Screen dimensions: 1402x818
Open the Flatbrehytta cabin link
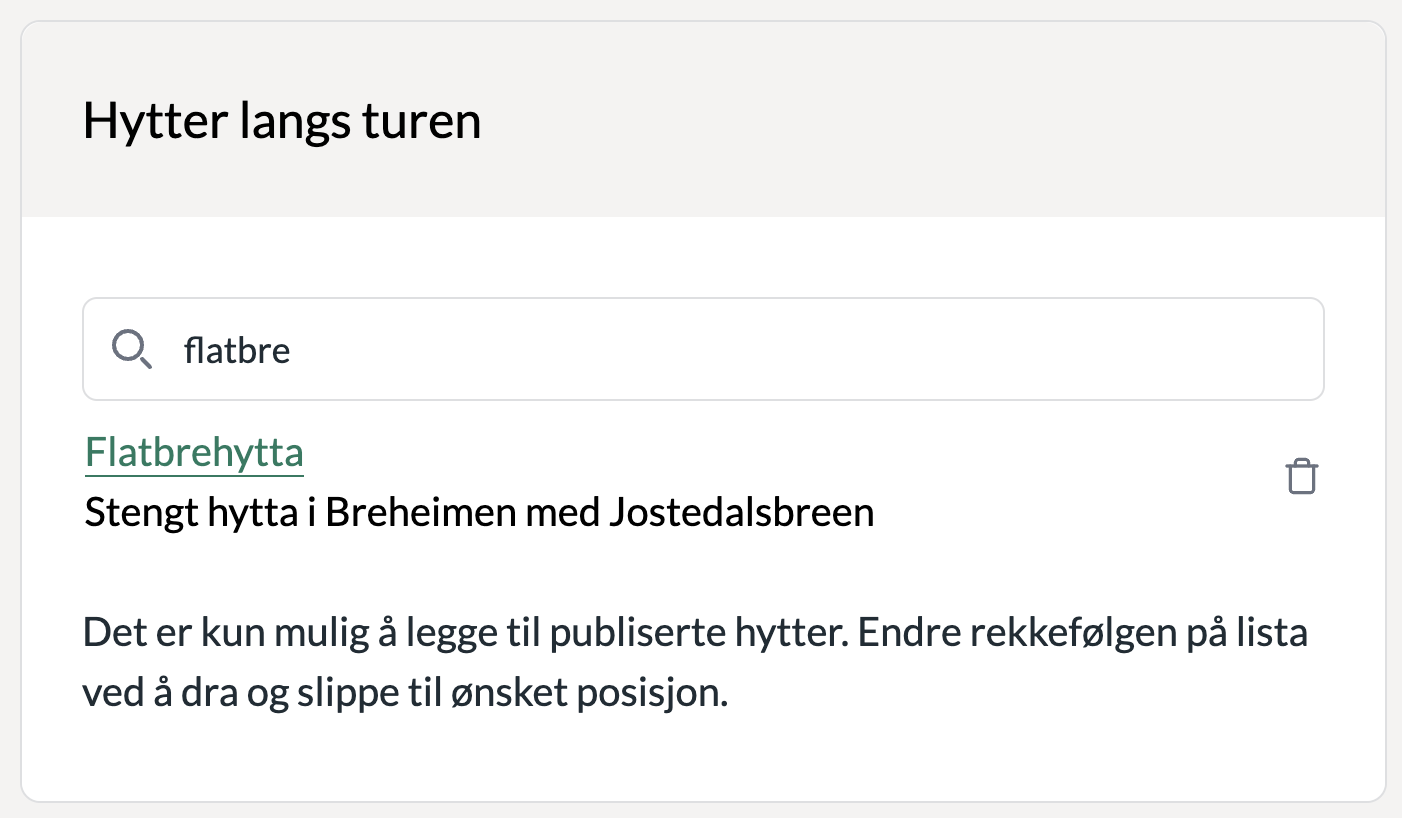[194, 453]
